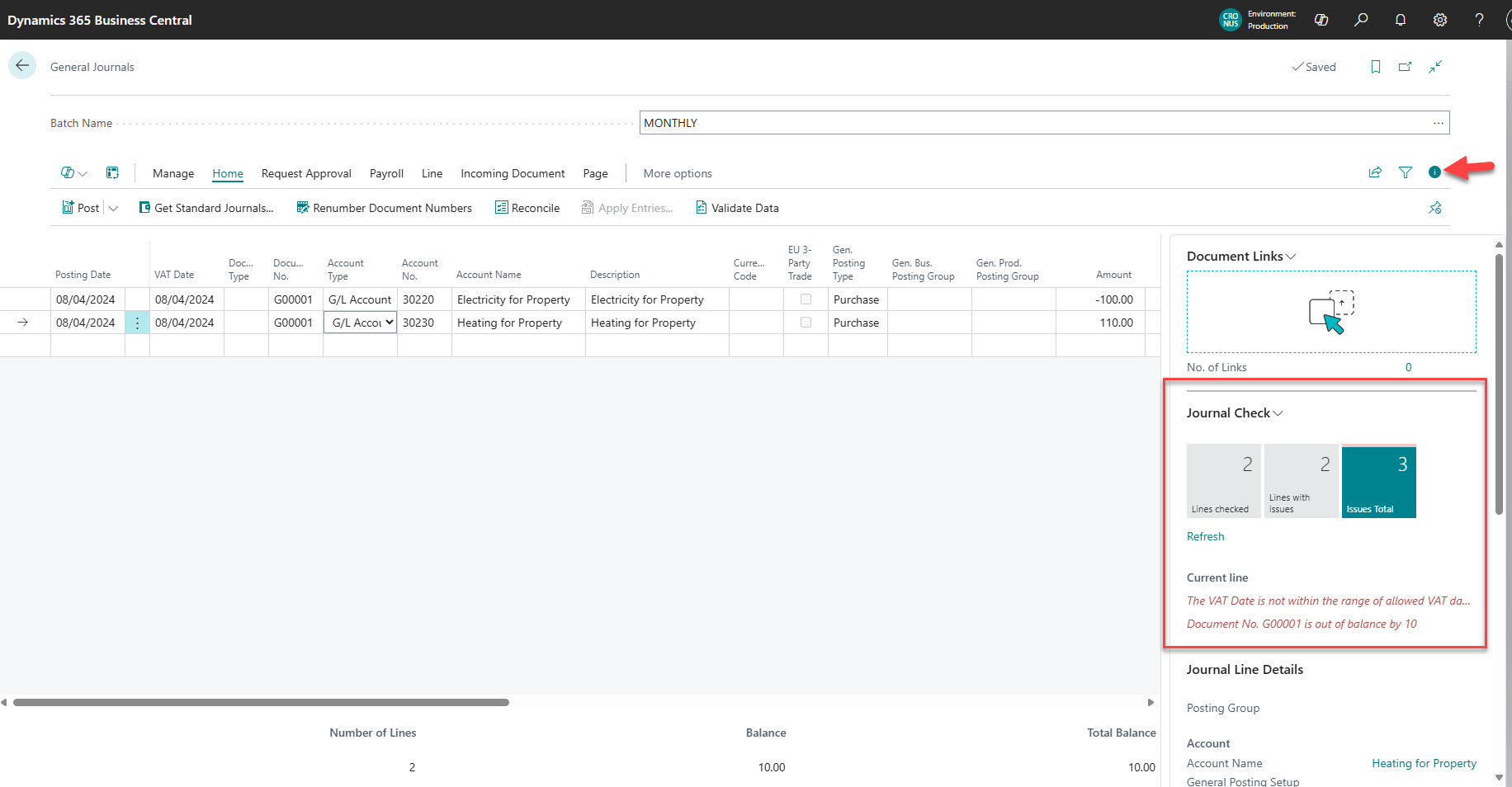Open the Incoming Document menu

513,173
